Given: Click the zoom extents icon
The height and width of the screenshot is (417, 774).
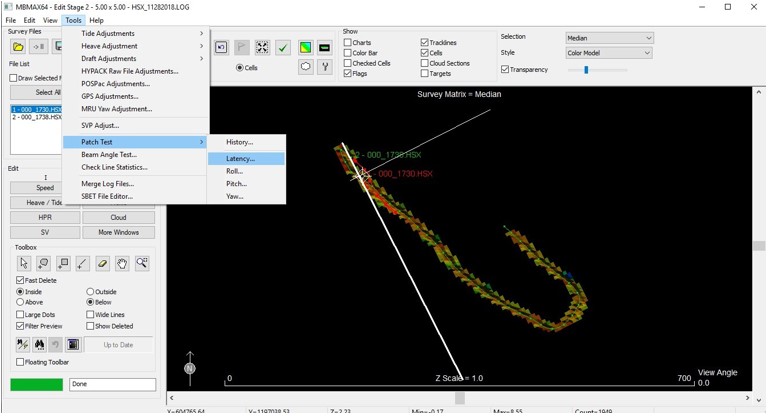Looking at the screenshot, I should tap(262, 47).
